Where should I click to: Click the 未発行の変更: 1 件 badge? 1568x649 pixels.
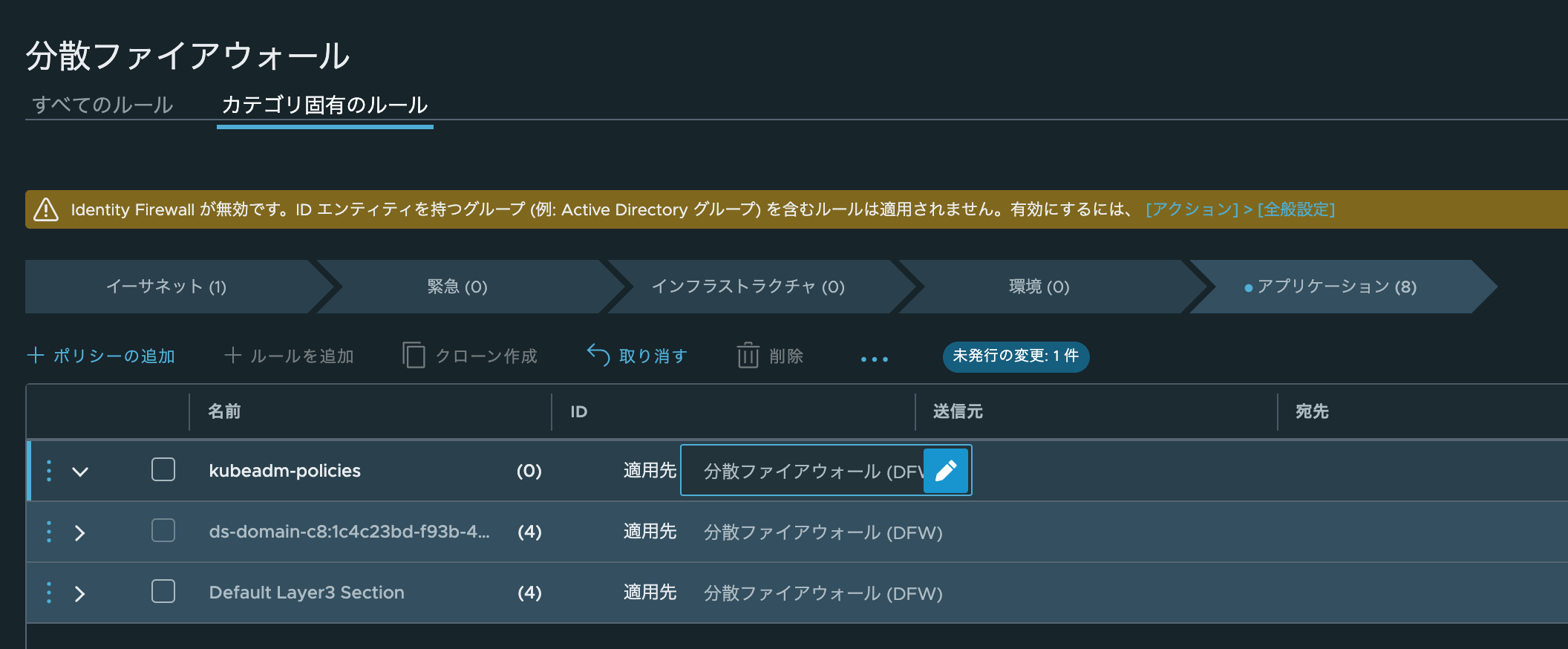click(1015, 356)
